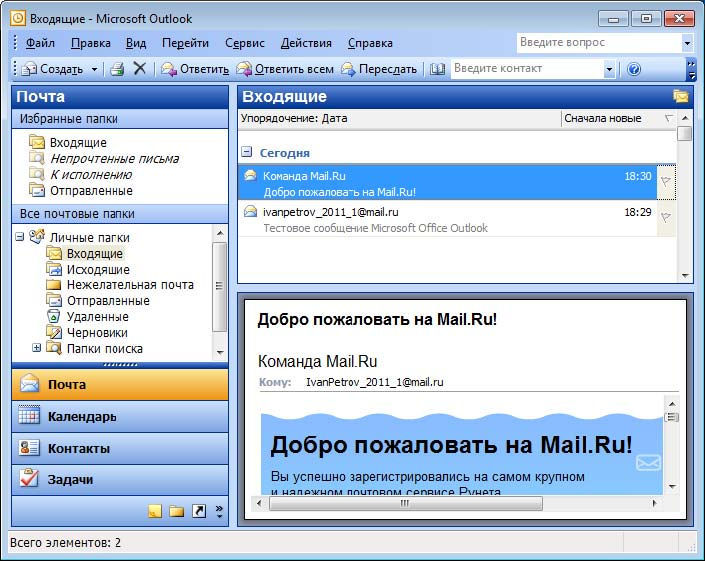
Task: Collapse the Личные папки tree
Action: pyautogui.click(x=19, y=236)
